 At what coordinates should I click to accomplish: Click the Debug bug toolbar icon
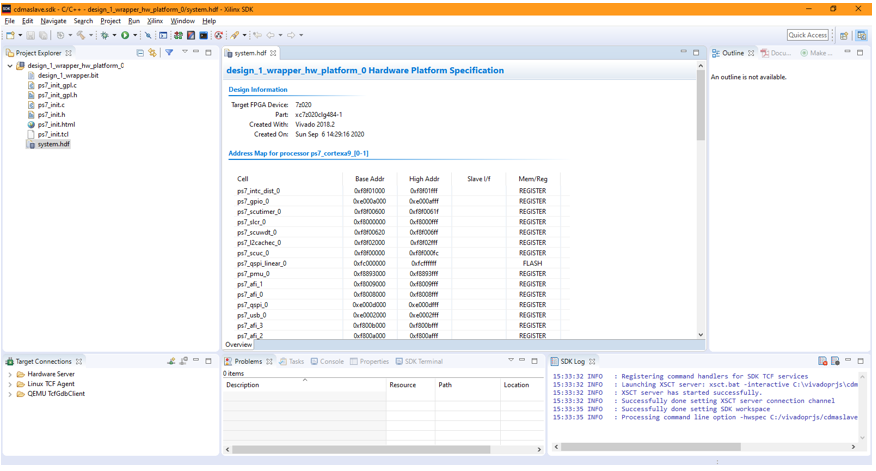pos(104,35)
